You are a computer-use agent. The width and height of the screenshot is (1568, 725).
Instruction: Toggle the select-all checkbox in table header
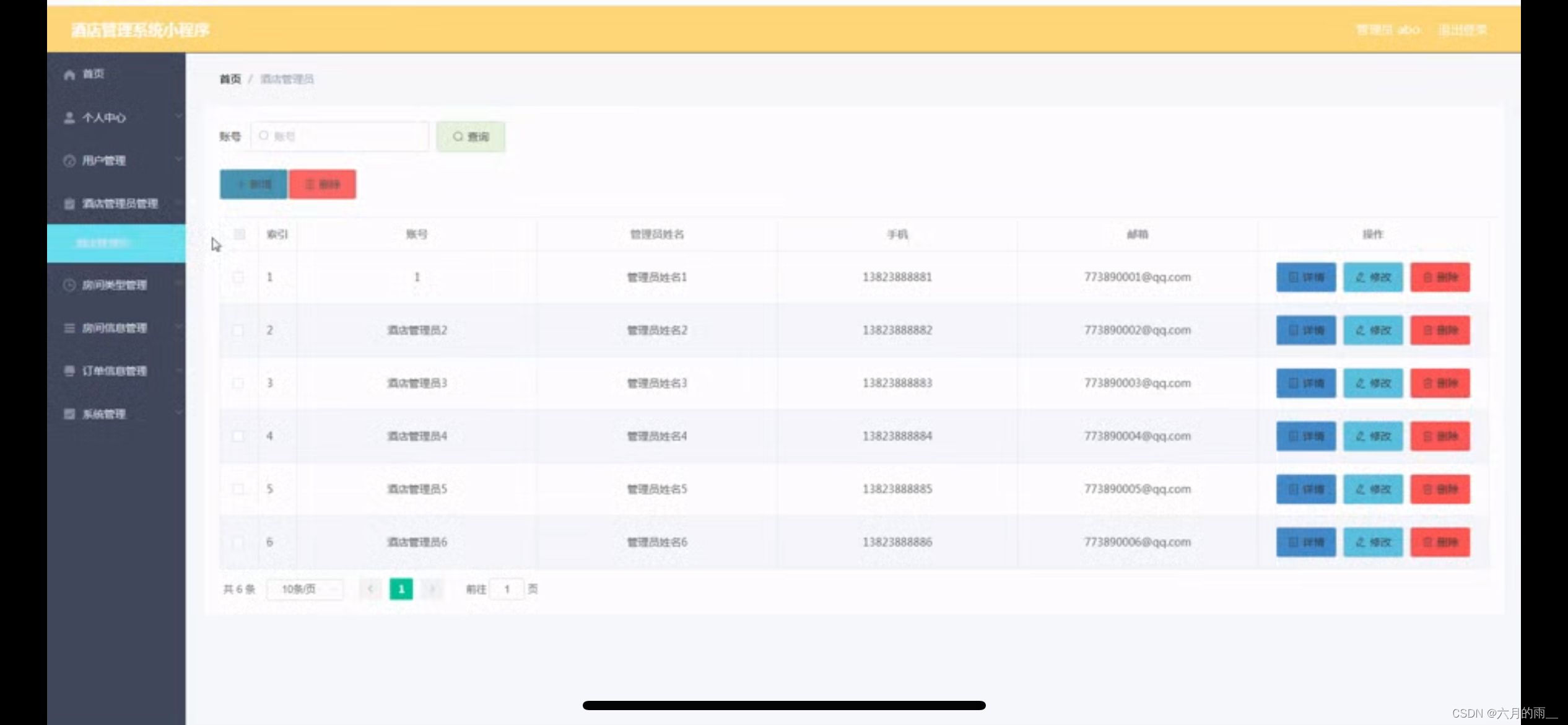(239, 234)
